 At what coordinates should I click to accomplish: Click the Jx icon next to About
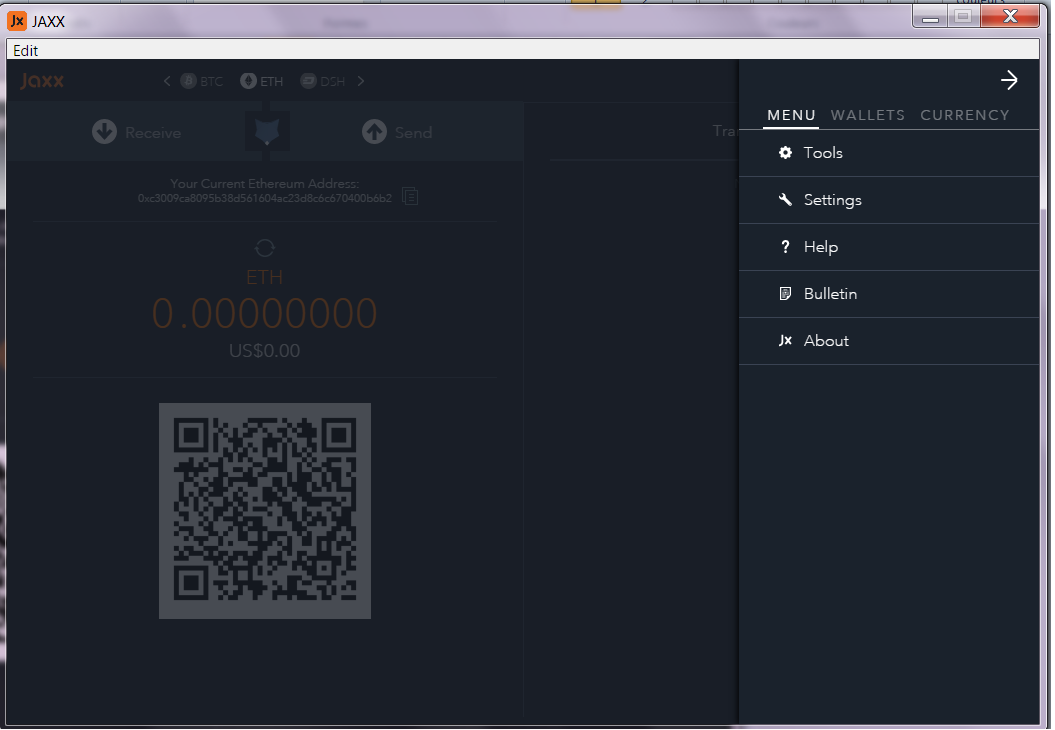785,340
